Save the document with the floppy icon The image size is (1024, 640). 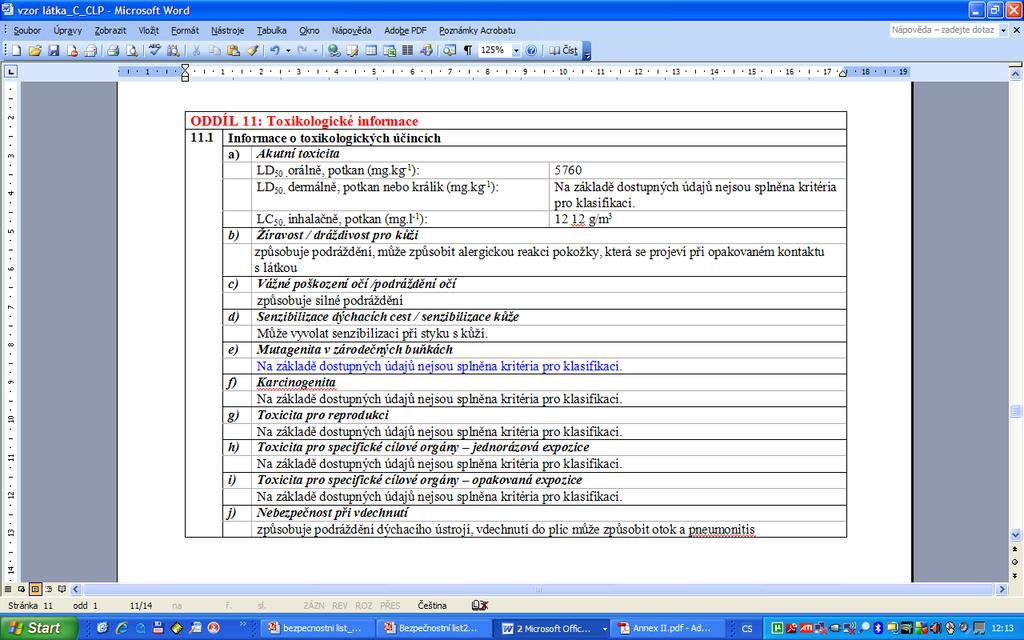[53, 50]
